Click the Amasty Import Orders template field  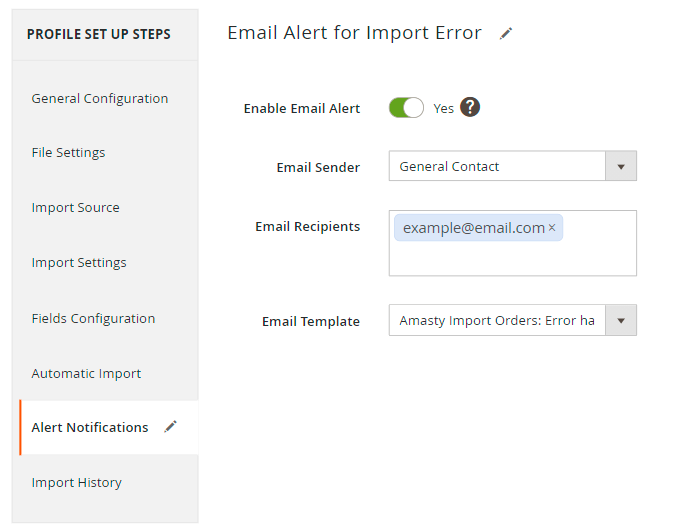coord(497,321)
